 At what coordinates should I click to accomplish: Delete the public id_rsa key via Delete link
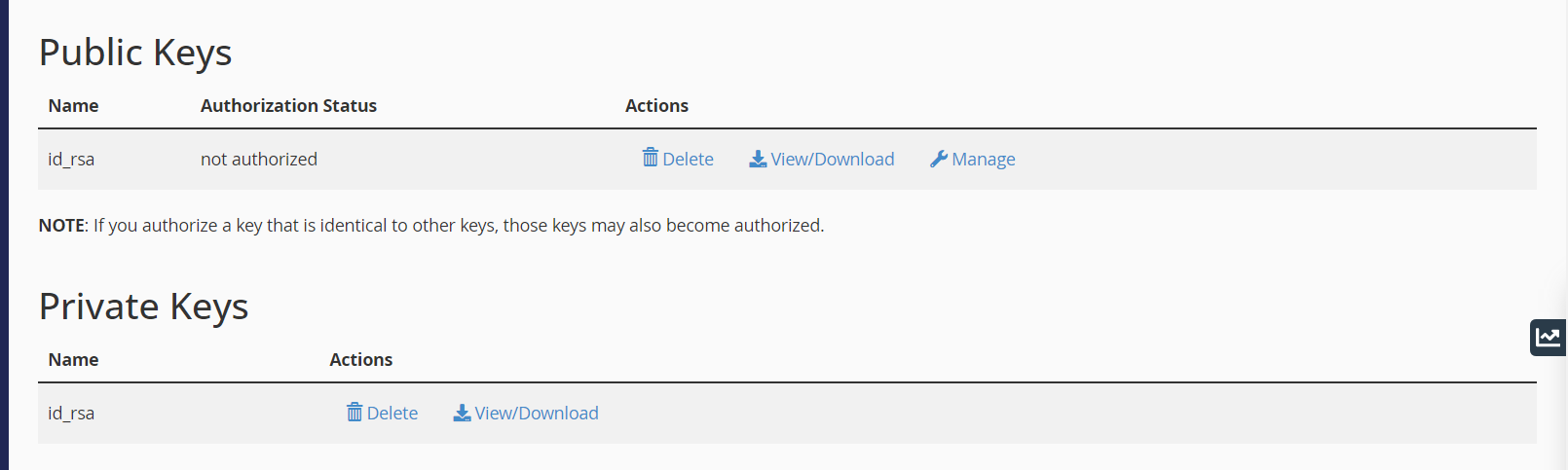click(678, 159)
